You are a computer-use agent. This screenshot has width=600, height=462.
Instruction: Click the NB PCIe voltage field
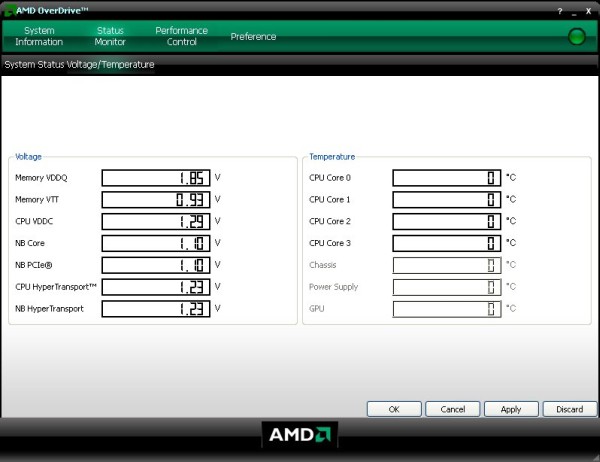(x=156, y=265)
